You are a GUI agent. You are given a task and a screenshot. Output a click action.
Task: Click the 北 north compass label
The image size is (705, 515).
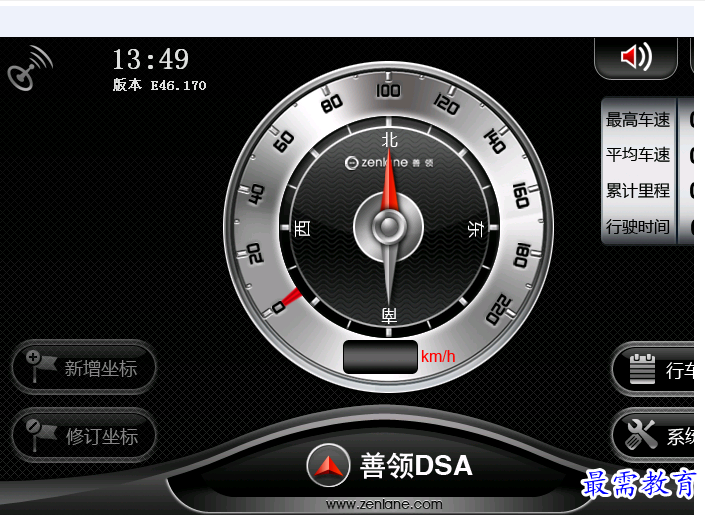[389, 140]
